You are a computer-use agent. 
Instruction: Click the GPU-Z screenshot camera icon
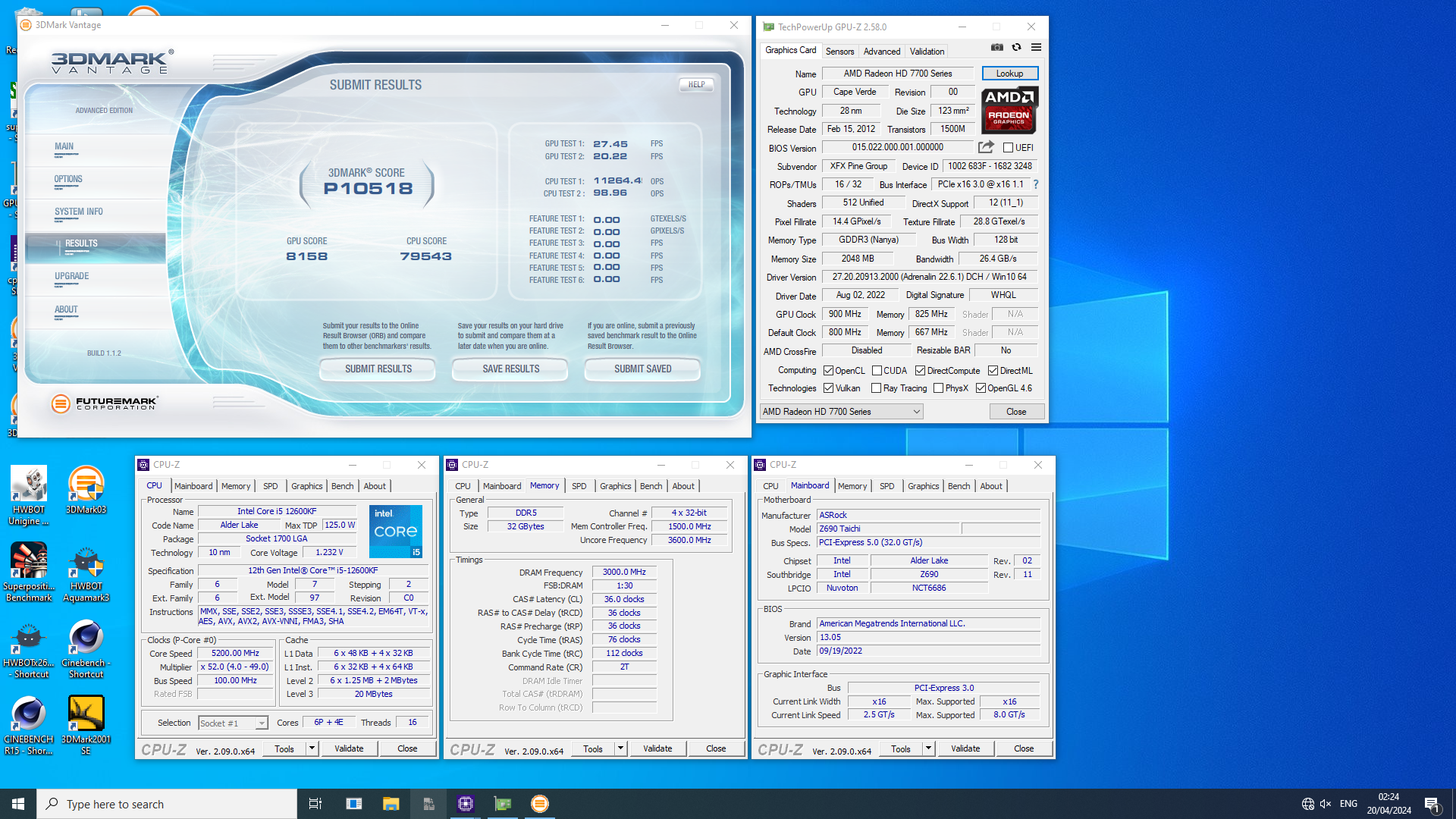[997, 47]
